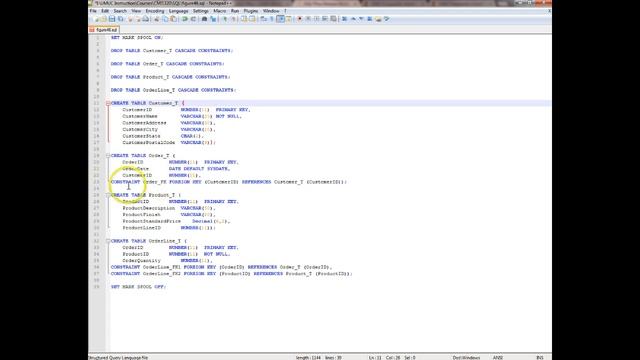Click the Replace toolbar icon

[213, 19]
